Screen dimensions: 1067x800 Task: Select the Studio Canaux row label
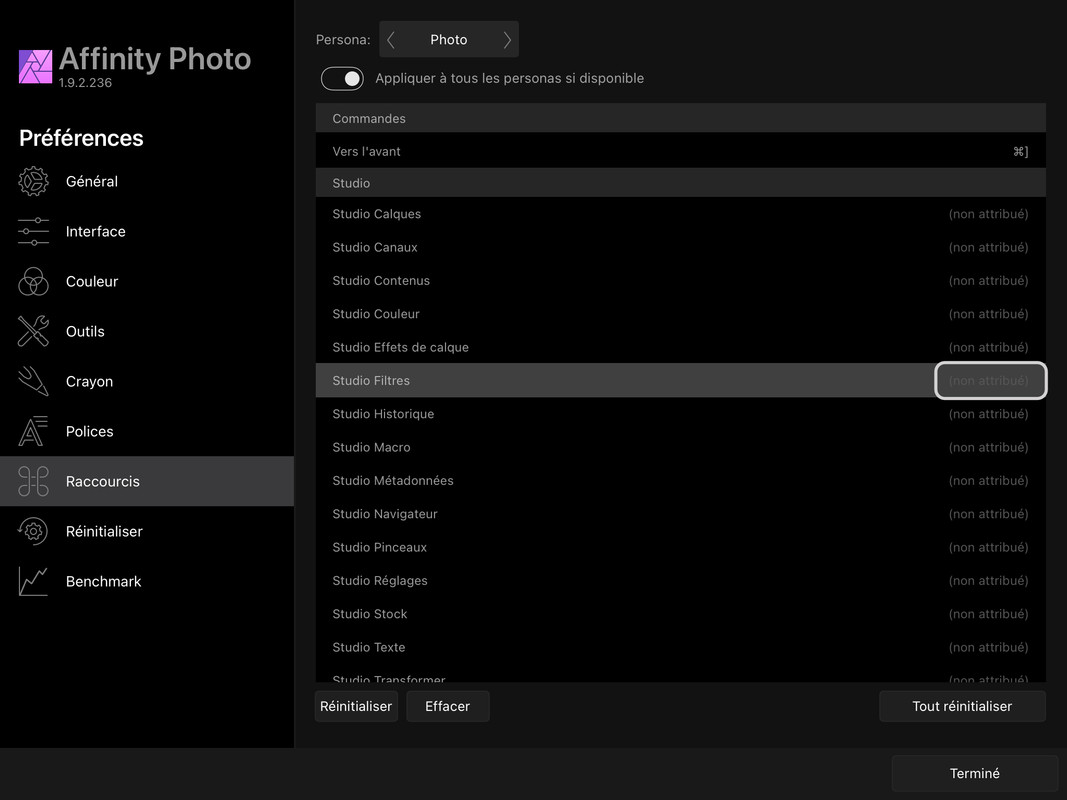[375, 248]
